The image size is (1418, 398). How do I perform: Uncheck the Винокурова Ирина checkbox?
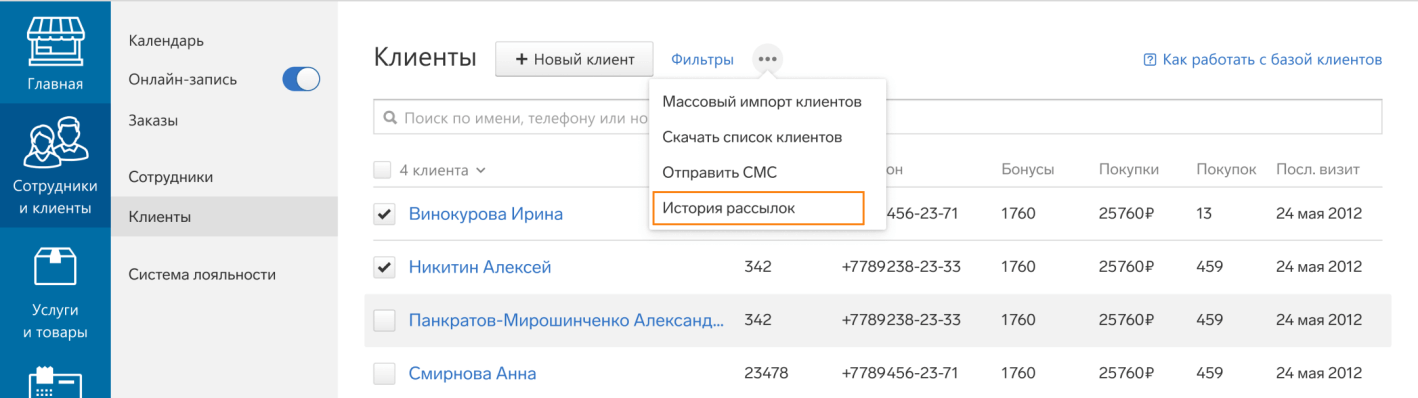[x=384, y=213]
